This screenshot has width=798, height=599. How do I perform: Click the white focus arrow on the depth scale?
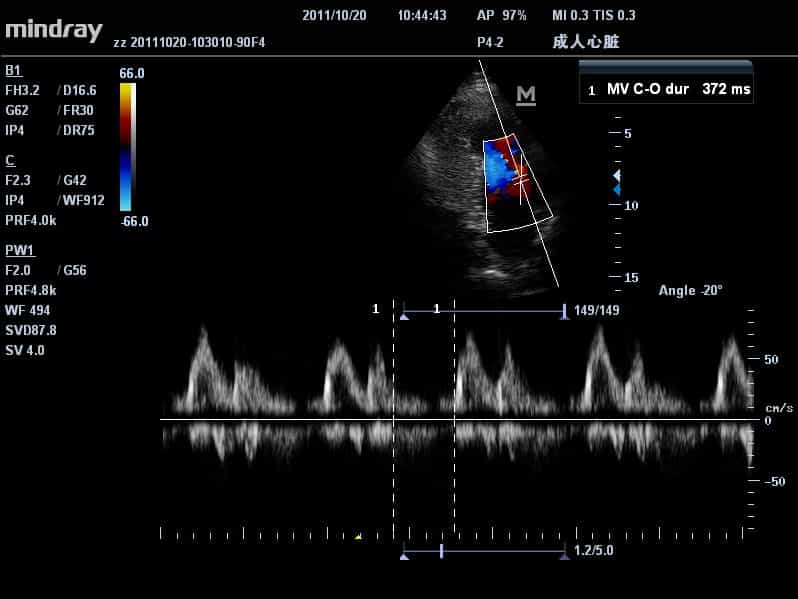pyautogui.click(x=617, y=176)
